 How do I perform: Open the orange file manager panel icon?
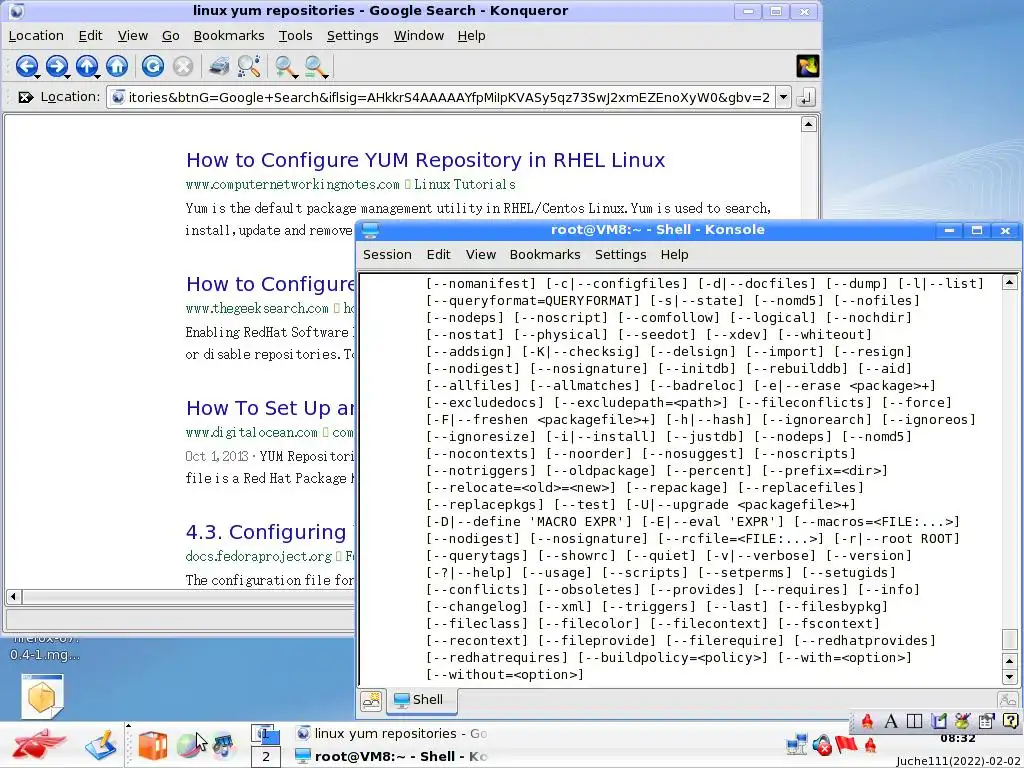click(x=153, y=746)
